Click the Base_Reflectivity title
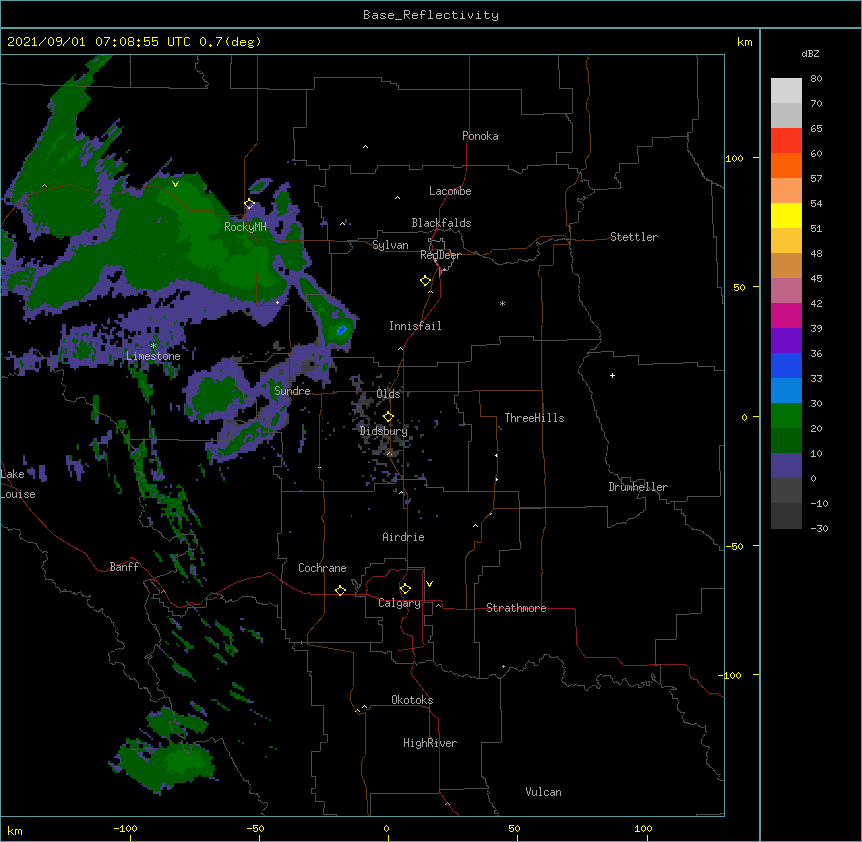The image size is (862, 842). [431, 15]
